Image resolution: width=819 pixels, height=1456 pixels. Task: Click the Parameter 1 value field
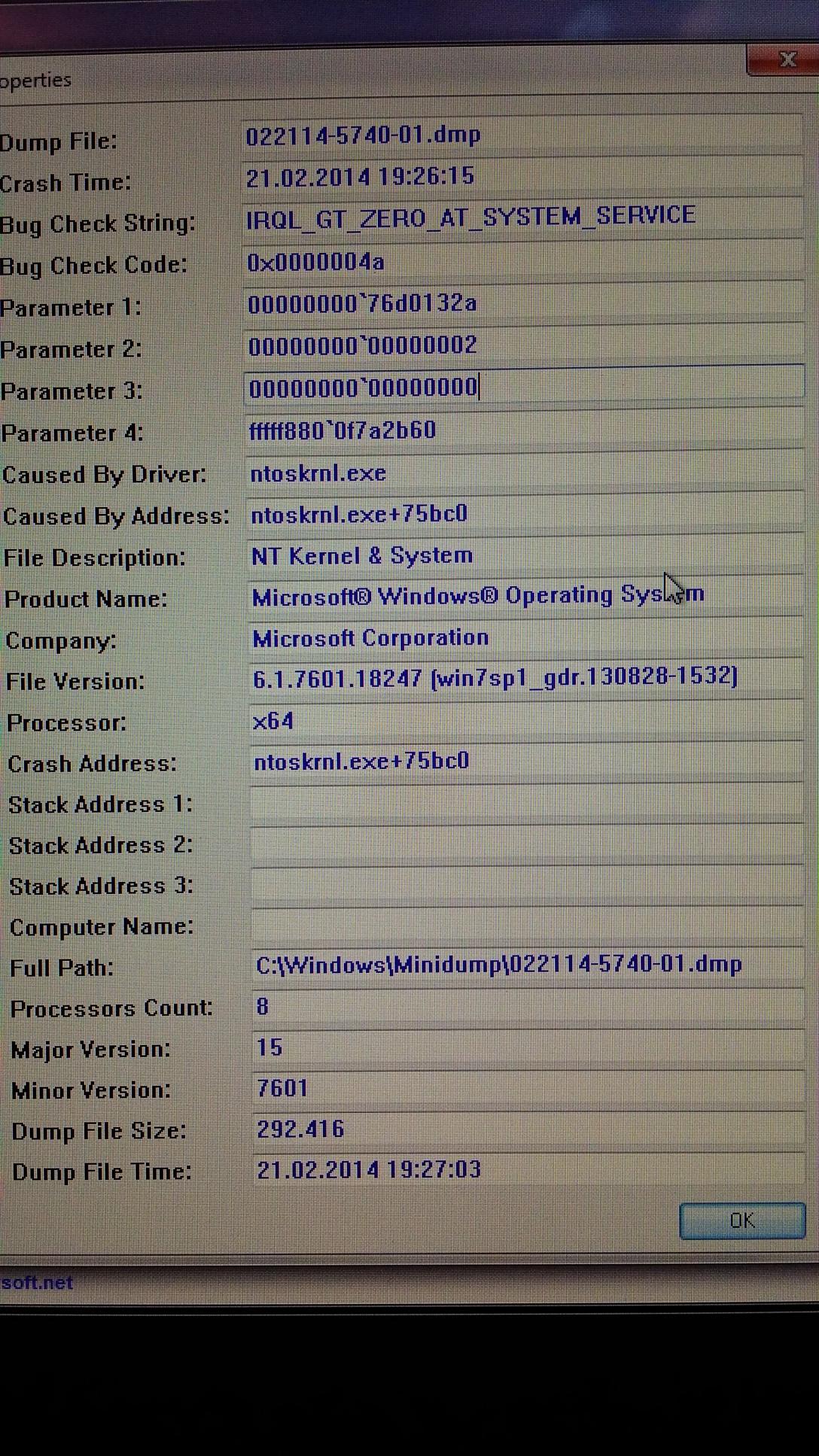pos(524,303)
